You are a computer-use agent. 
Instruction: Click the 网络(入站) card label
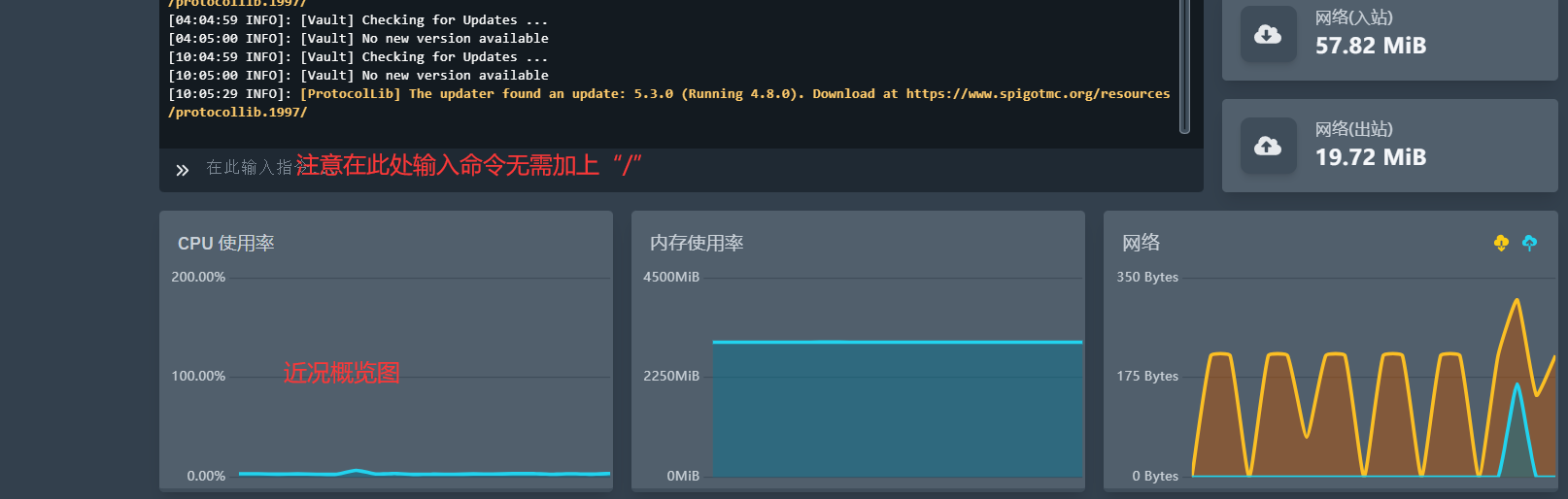pos(1353,18)
